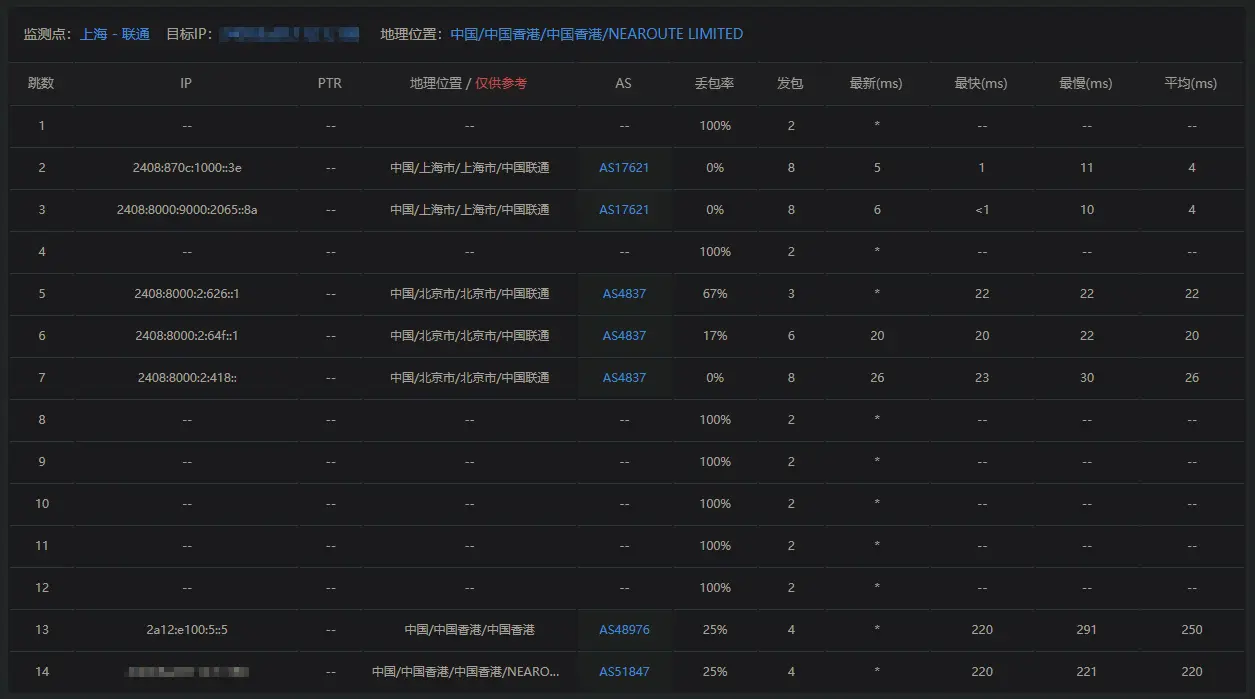1255x699 pixels.
Task: Click the blurred target IP at top
Action: 289,34
